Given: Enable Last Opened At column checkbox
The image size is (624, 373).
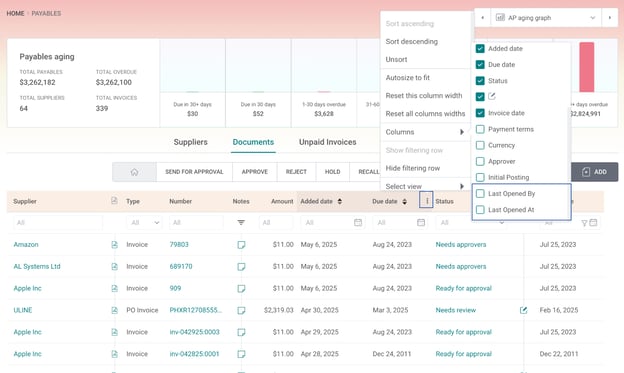Looking at the screenshot, I should pyautogui.click(x=480, y=210).
